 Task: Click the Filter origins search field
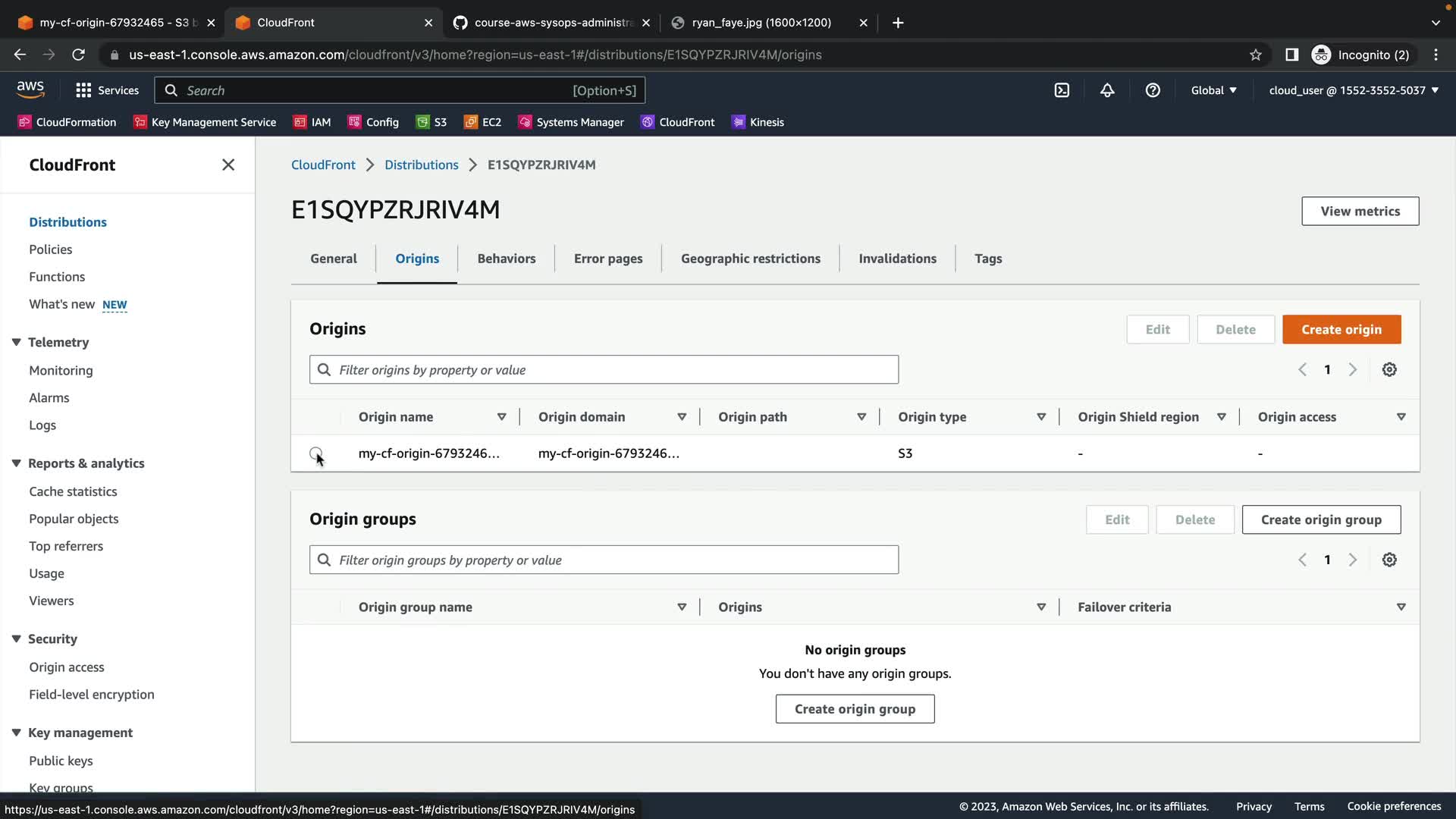pyautogui.click(x=604, y=370)
